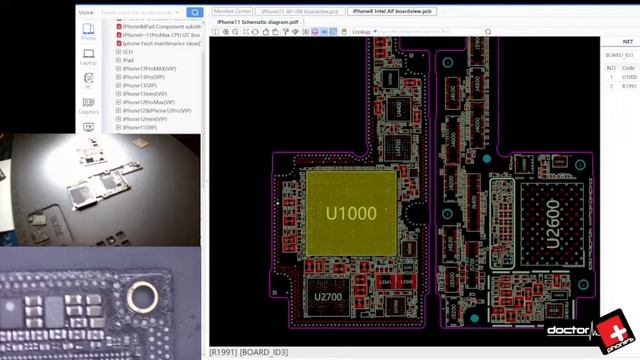The width and height of the screenshot is (640, 360).
Task: Click the Code column header
Action: (x=629, y=68)
